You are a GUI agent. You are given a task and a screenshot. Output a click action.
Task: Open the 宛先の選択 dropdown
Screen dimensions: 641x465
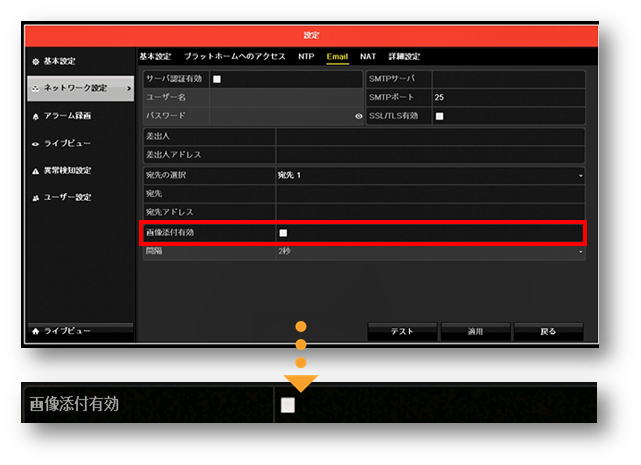click(430, 175)
